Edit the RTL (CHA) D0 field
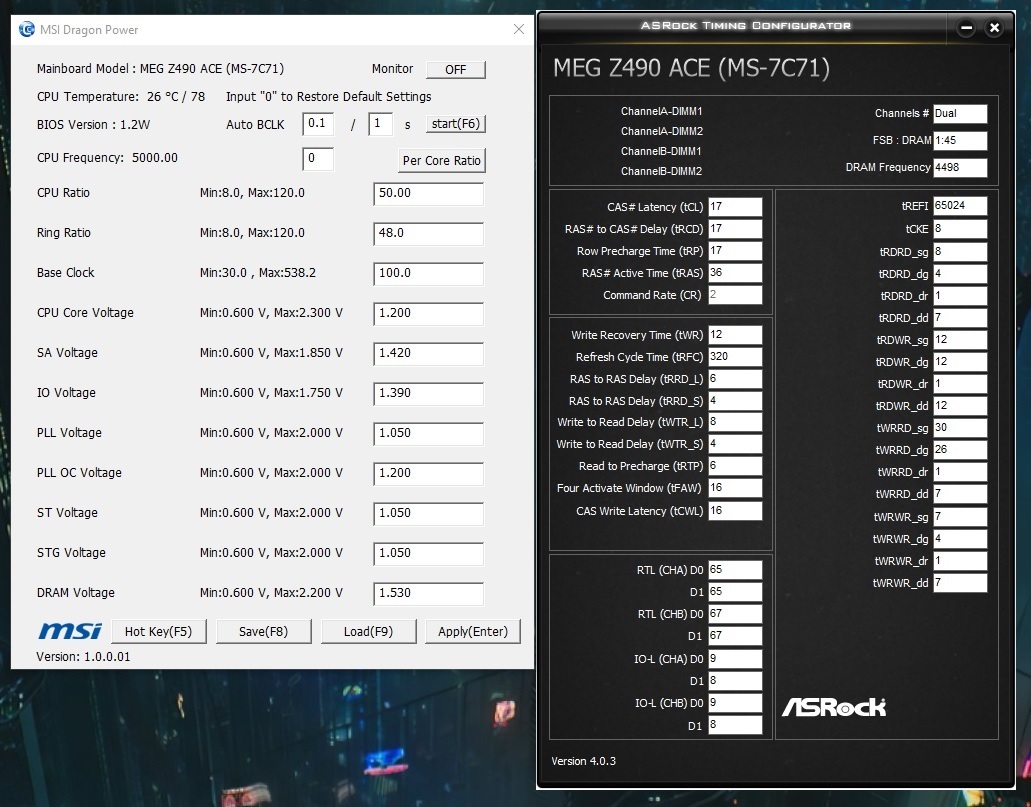 (735, 570)
